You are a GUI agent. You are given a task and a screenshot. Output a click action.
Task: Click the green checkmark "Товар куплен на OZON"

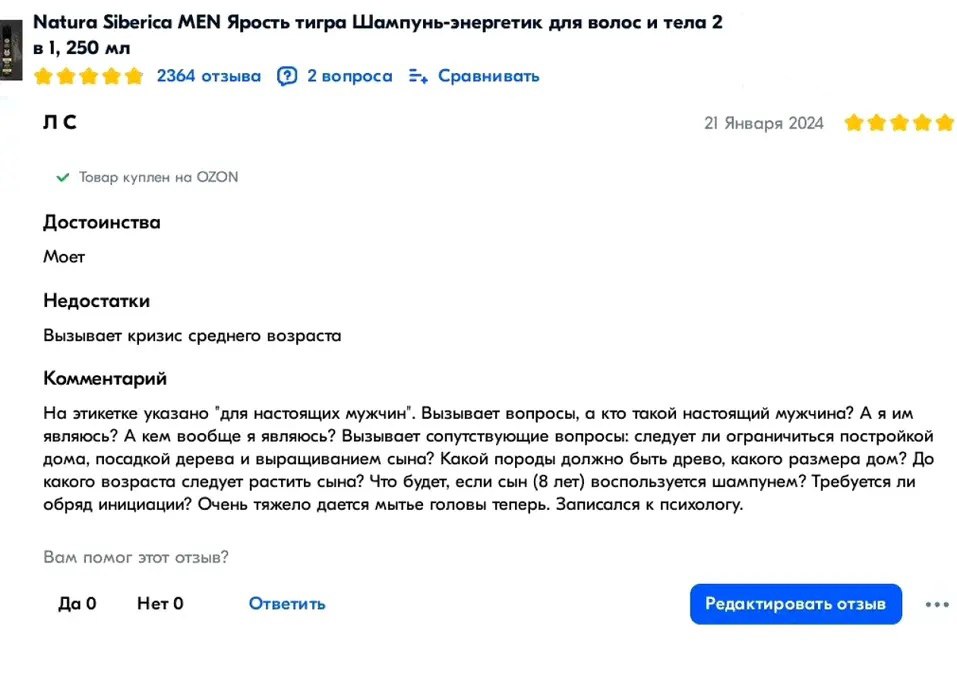pyautogui.click(x=62, y=177)
